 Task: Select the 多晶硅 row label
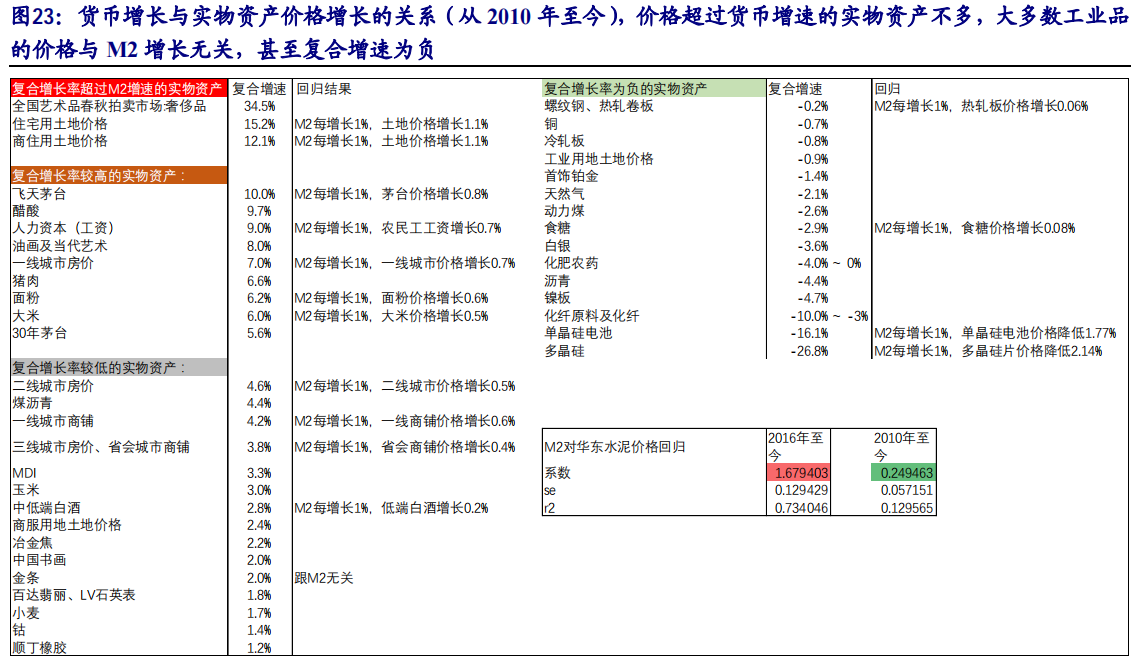pyautogui.click(x=564, y=351)
